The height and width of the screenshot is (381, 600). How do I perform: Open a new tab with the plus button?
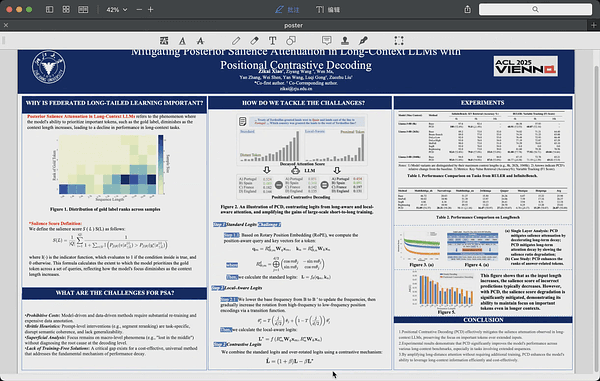(x=593, y=25)
